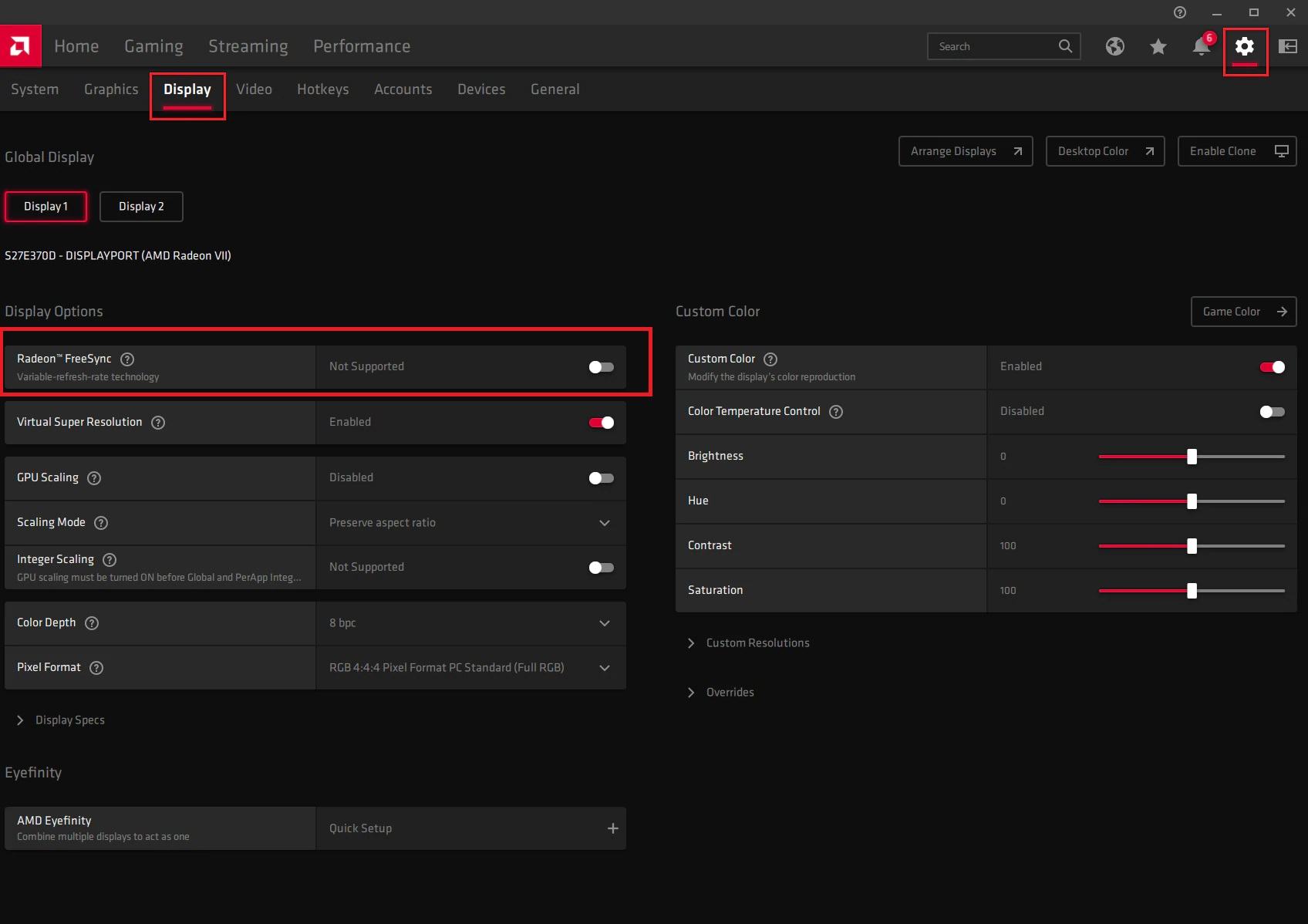Image resolution: width=1308 pixels, height=924 pixels.
Task: Open notifications bell icon
Action: pyautogui.click(x=1202, y=46)
